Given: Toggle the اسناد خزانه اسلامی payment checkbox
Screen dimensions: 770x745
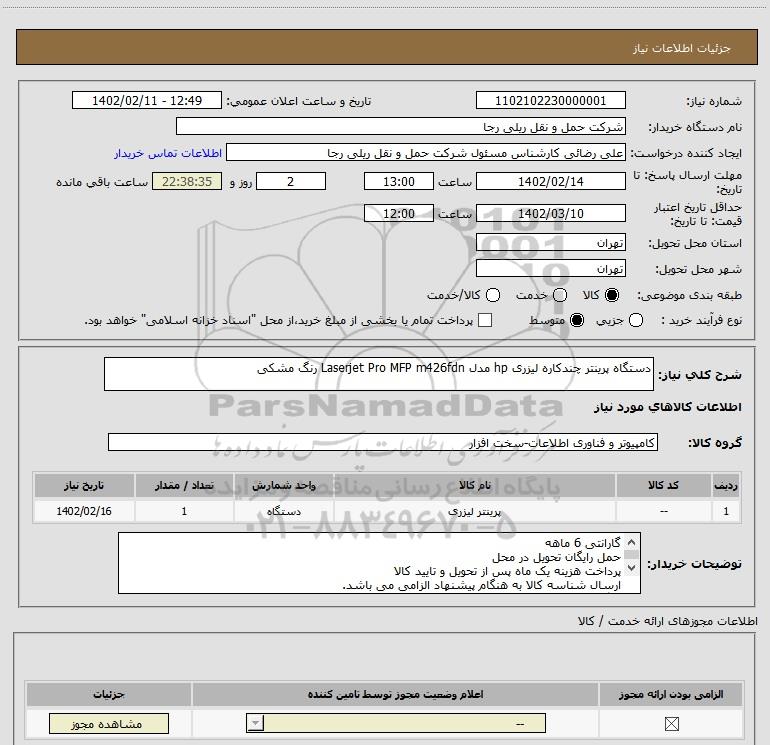Looking at the screenshot, I should tap(485, 320).
